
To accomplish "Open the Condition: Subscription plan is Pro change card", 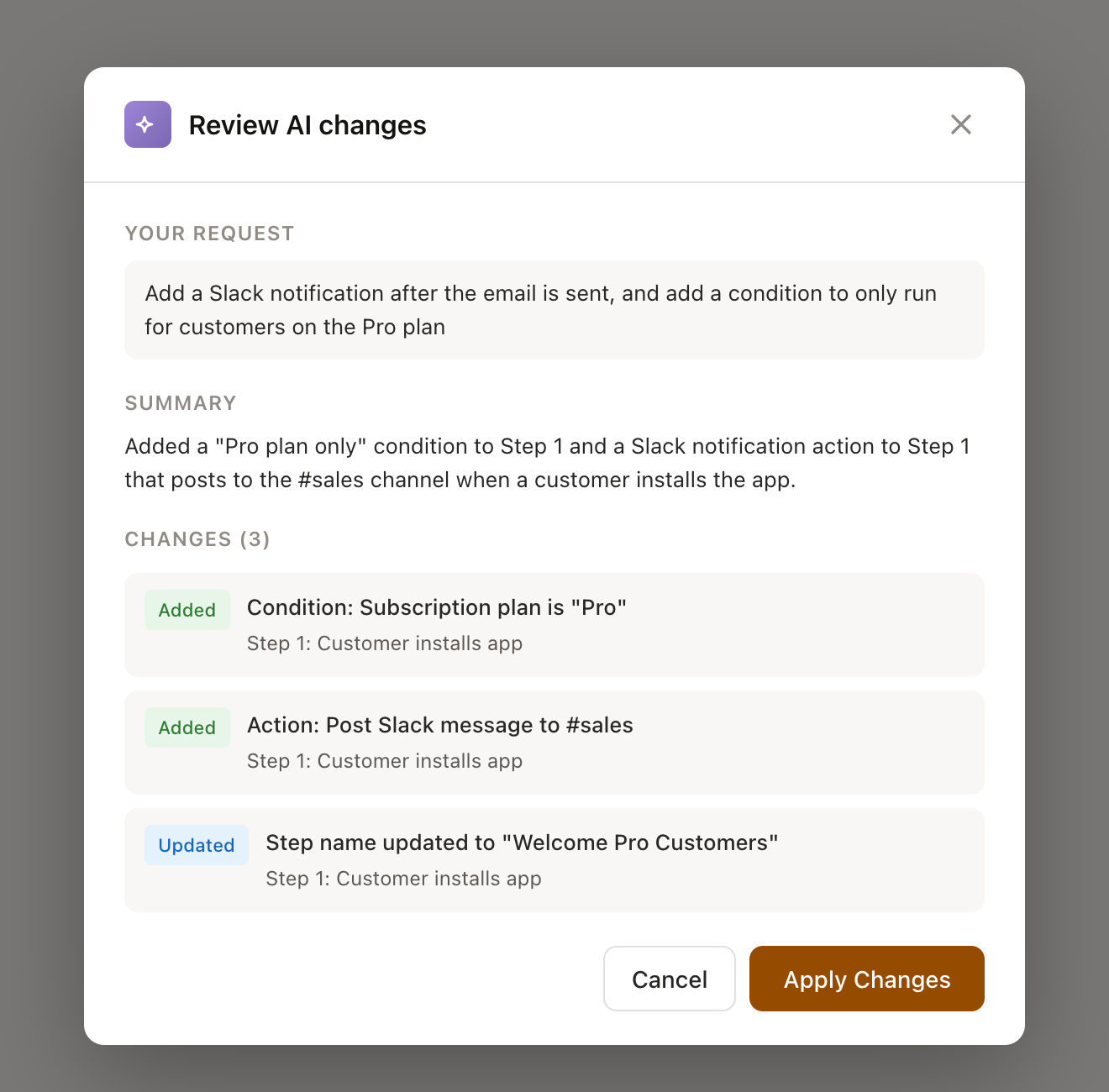I will click(x=554, y=625).
